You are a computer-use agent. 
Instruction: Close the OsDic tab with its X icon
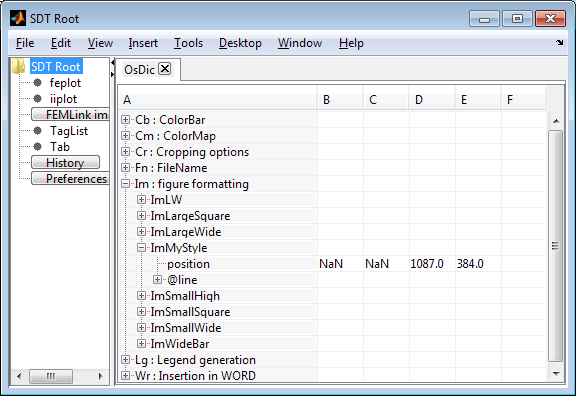[x=165, y=69]
